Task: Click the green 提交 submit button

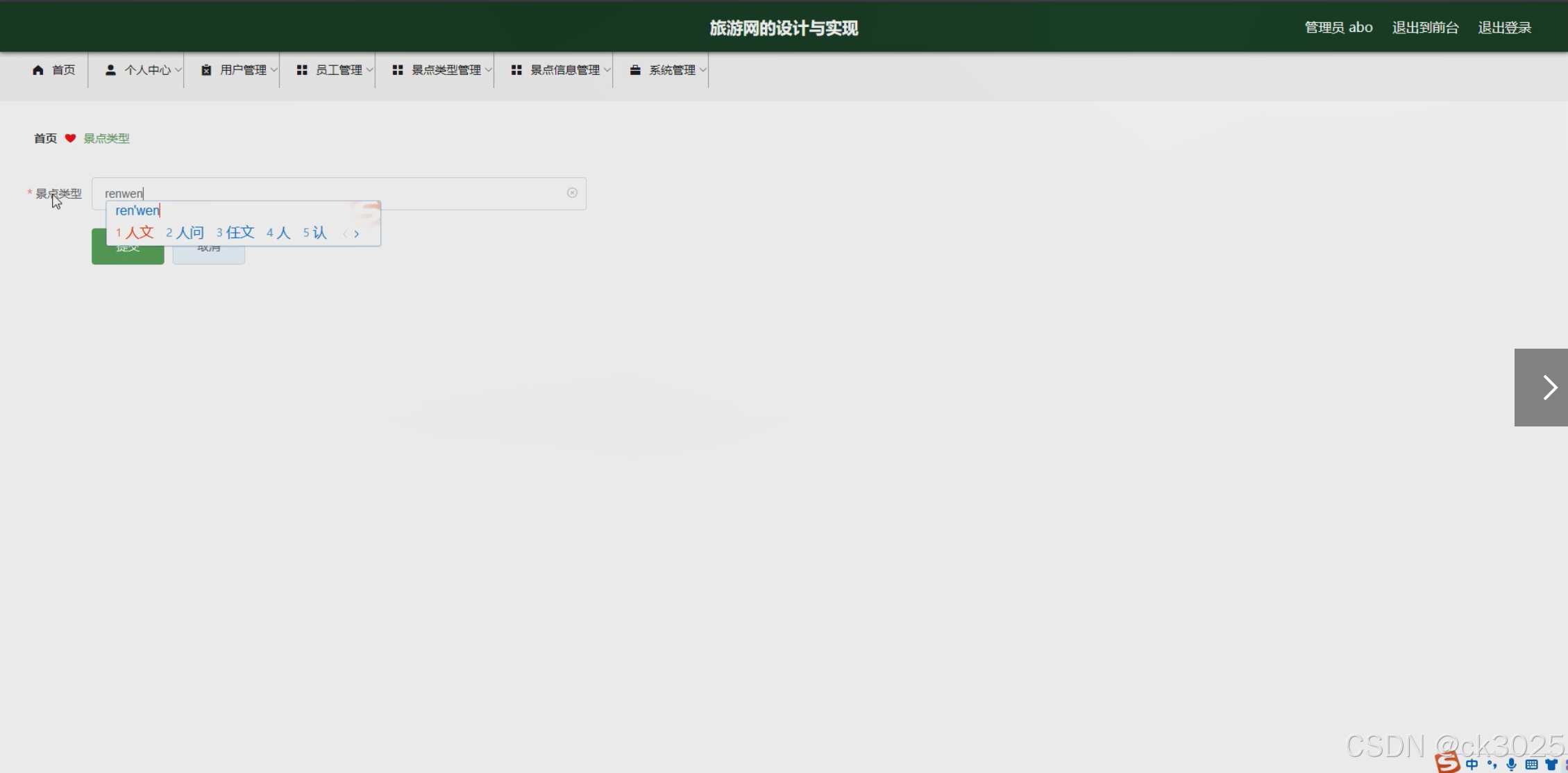Action: pos(128,256)
